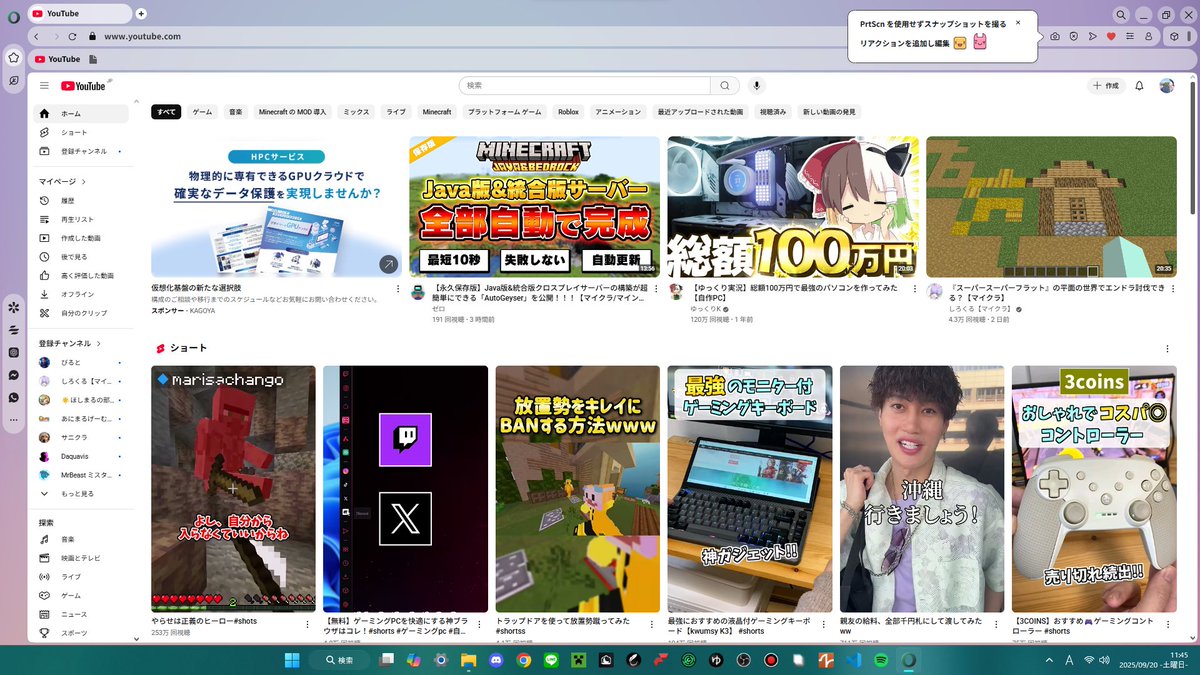Open the Opera sidebar Messenger icon
Screen dimensions: 1200x675
(13, 375)
